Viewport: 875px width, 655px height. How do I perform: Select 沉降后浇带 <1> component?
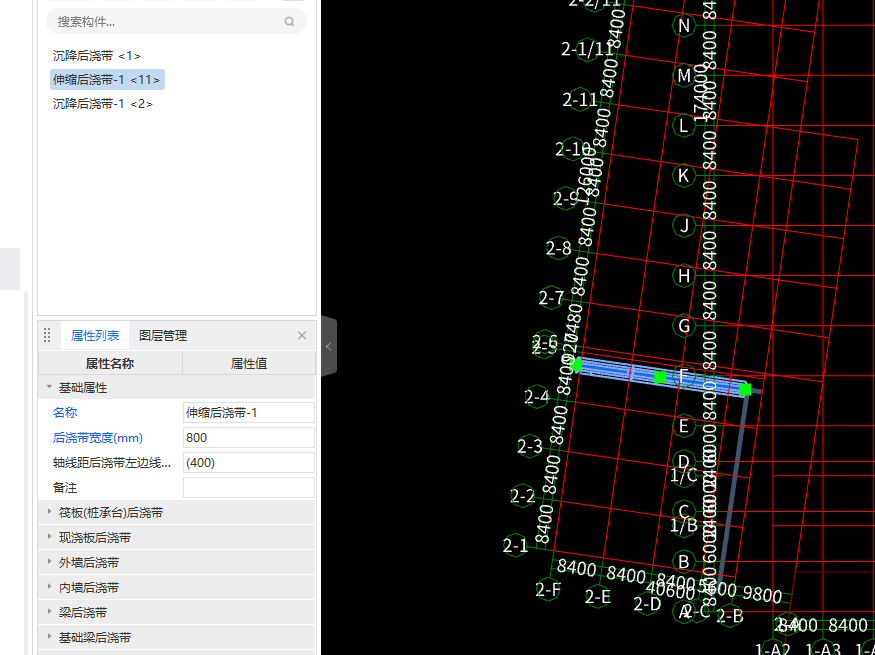pos(97,56)
